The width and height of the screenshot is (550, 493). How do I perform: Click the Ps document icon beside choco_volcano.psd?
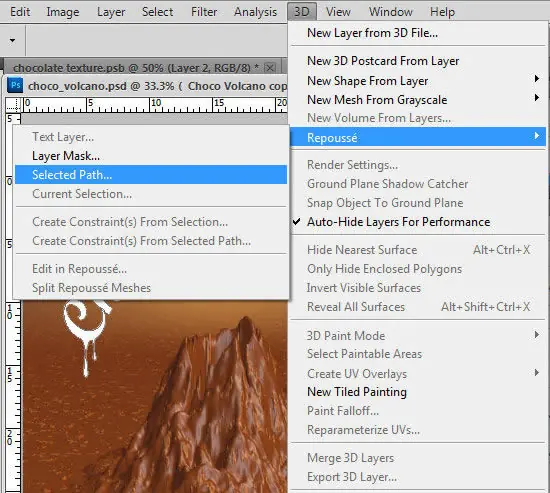[15, 85]
